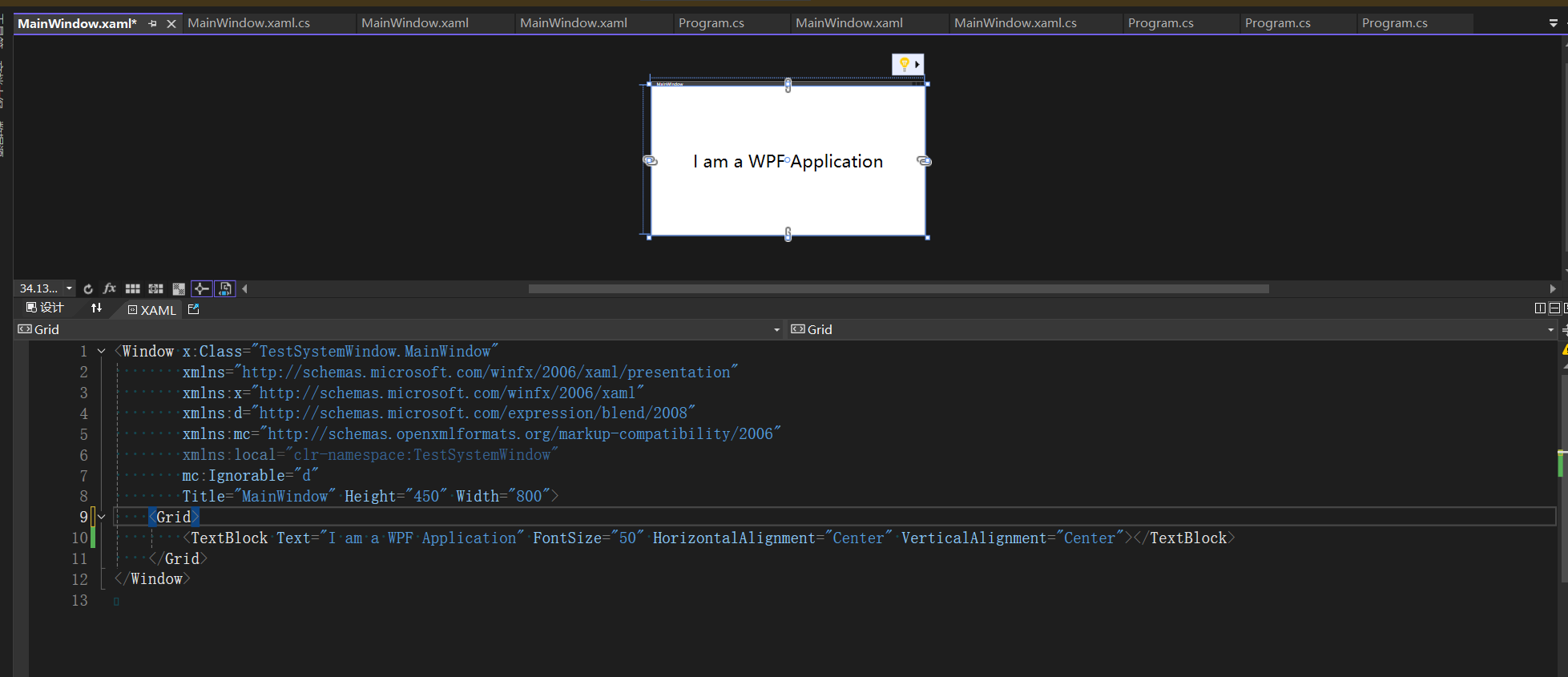The height and width of the screenshot is (677, 1568).
Task: Switch to the MainWindow.xaml.cs tab
Action: (x=249, y=23)
